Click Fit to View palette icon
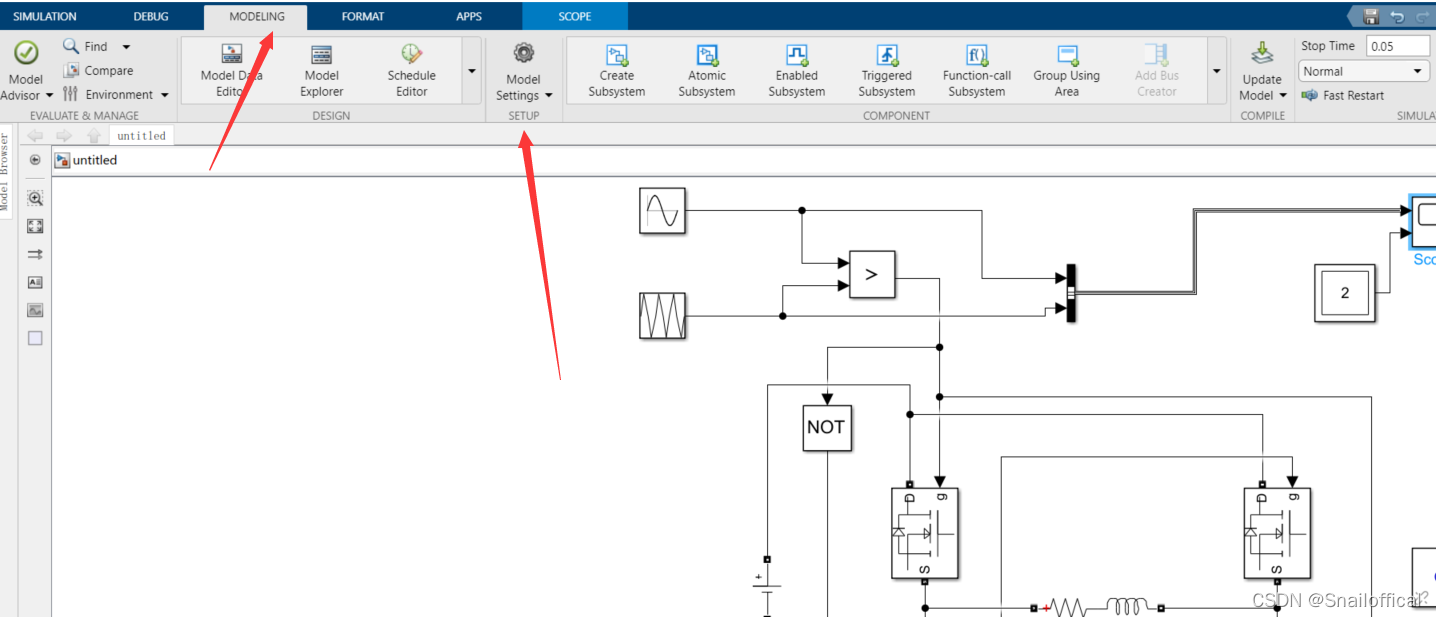1436x617 pixels. point(35,226)
